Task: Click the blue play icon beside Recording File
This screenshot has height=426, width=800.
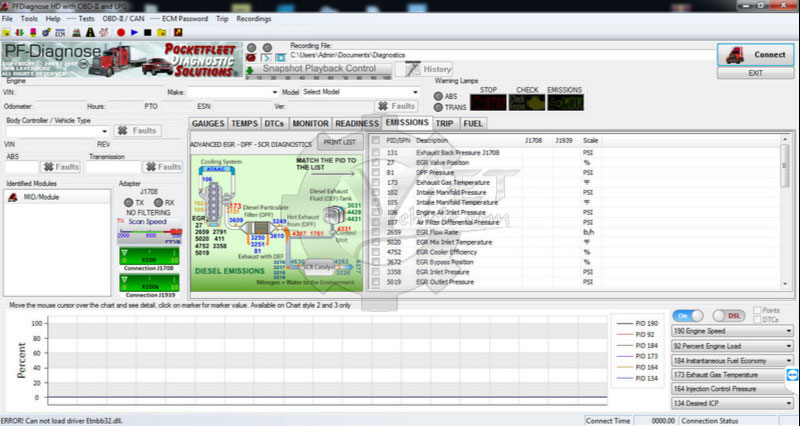Action: (x=266, y=58)
